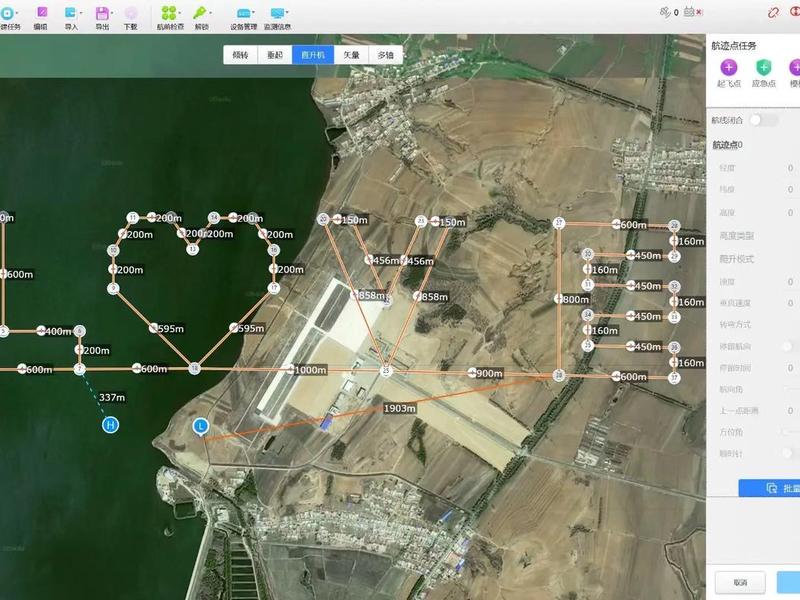Open the 航前检查 pre-flight check icon
The width and height of the screenshot is (800, 600).
click(x=169, y=12)
